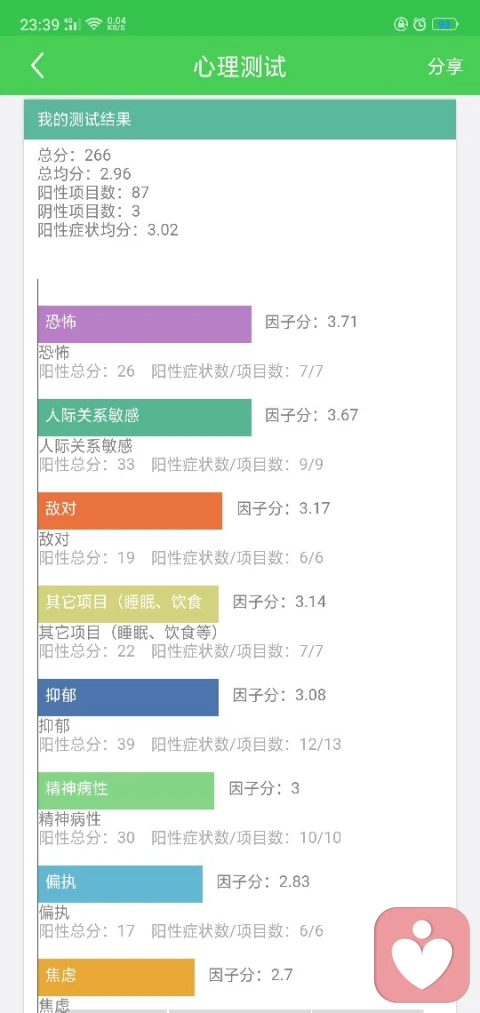Viewport: 480px width, 1013px height.
Task: Select the blue 抑郁 bar
Action: pyautogui.click(x=128, y=697)
